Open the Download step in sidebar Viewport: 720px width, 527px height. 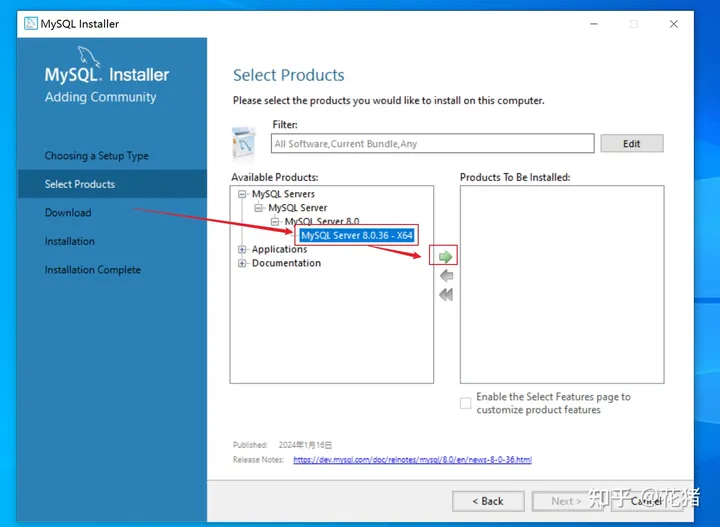click(68, 213)
